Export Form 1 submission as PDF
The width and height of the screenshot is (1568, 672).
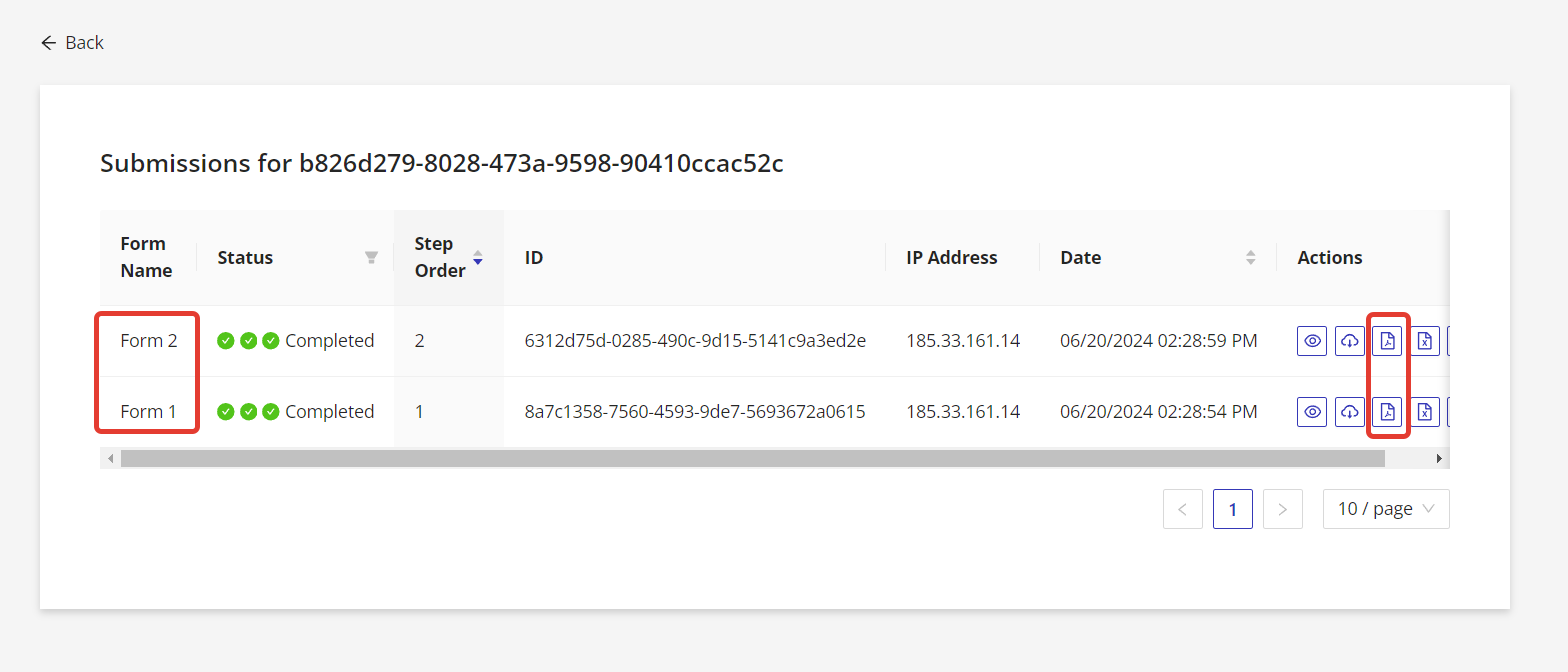coord(1387,411)
